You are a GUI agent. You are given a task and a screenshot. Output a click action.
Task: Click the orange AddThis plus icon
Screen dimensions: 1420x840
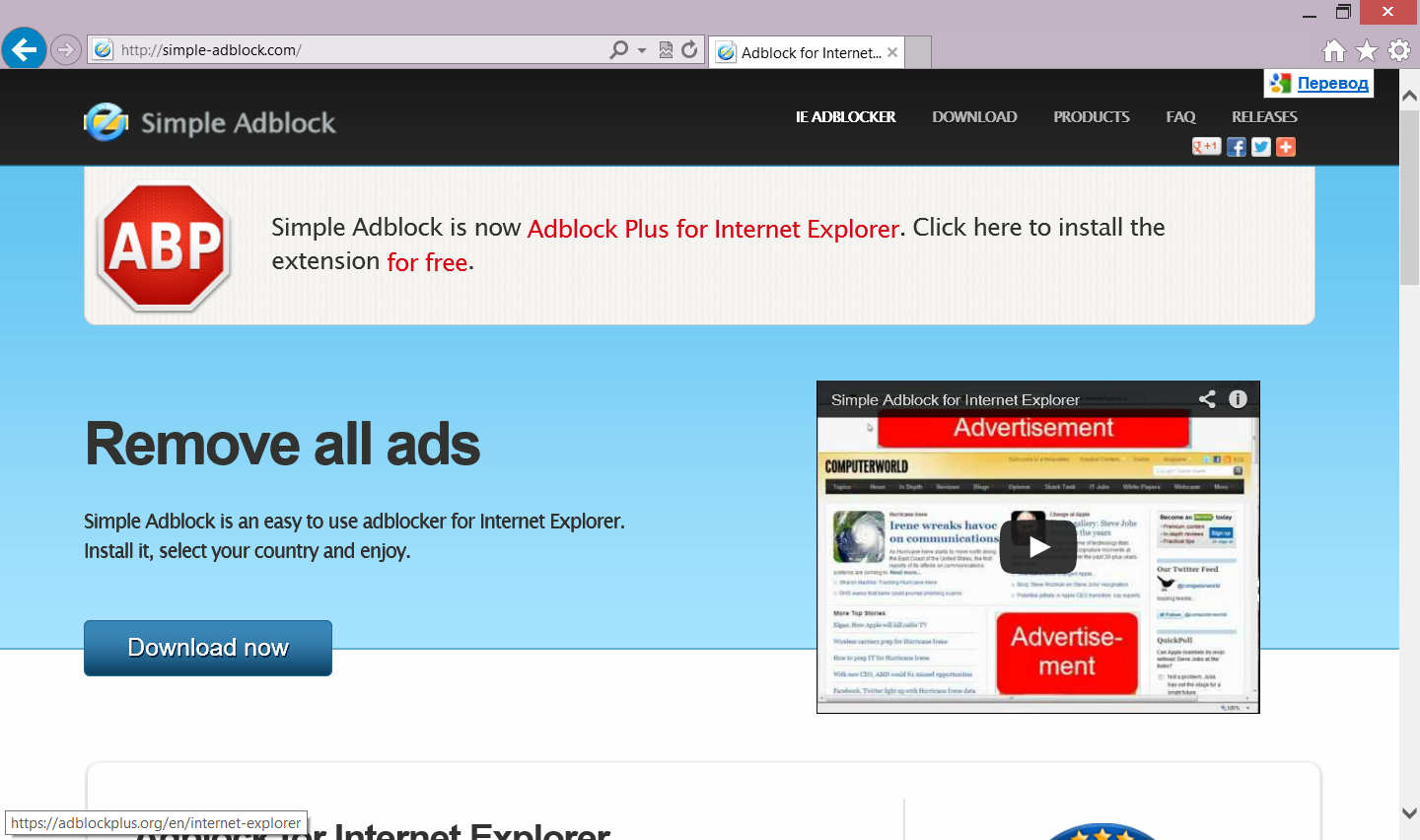pos(1286,146)
